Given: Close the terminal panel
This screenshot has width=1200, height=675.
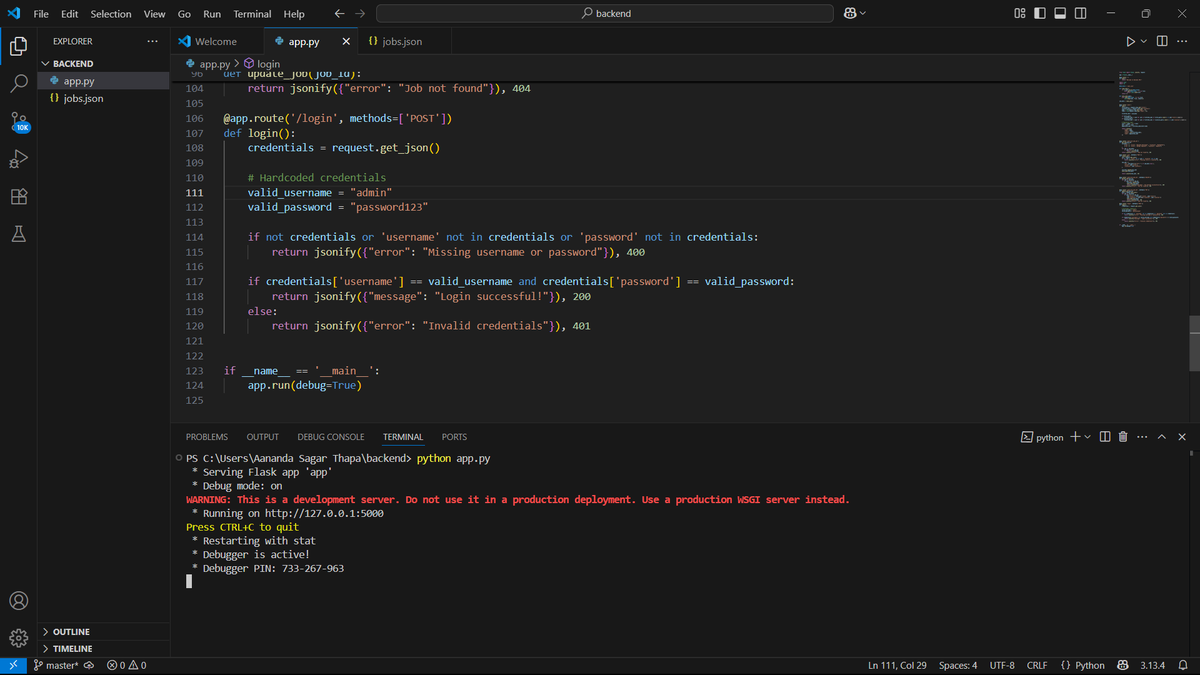Looking at the screenshot, I should (x=1182, y=437).
